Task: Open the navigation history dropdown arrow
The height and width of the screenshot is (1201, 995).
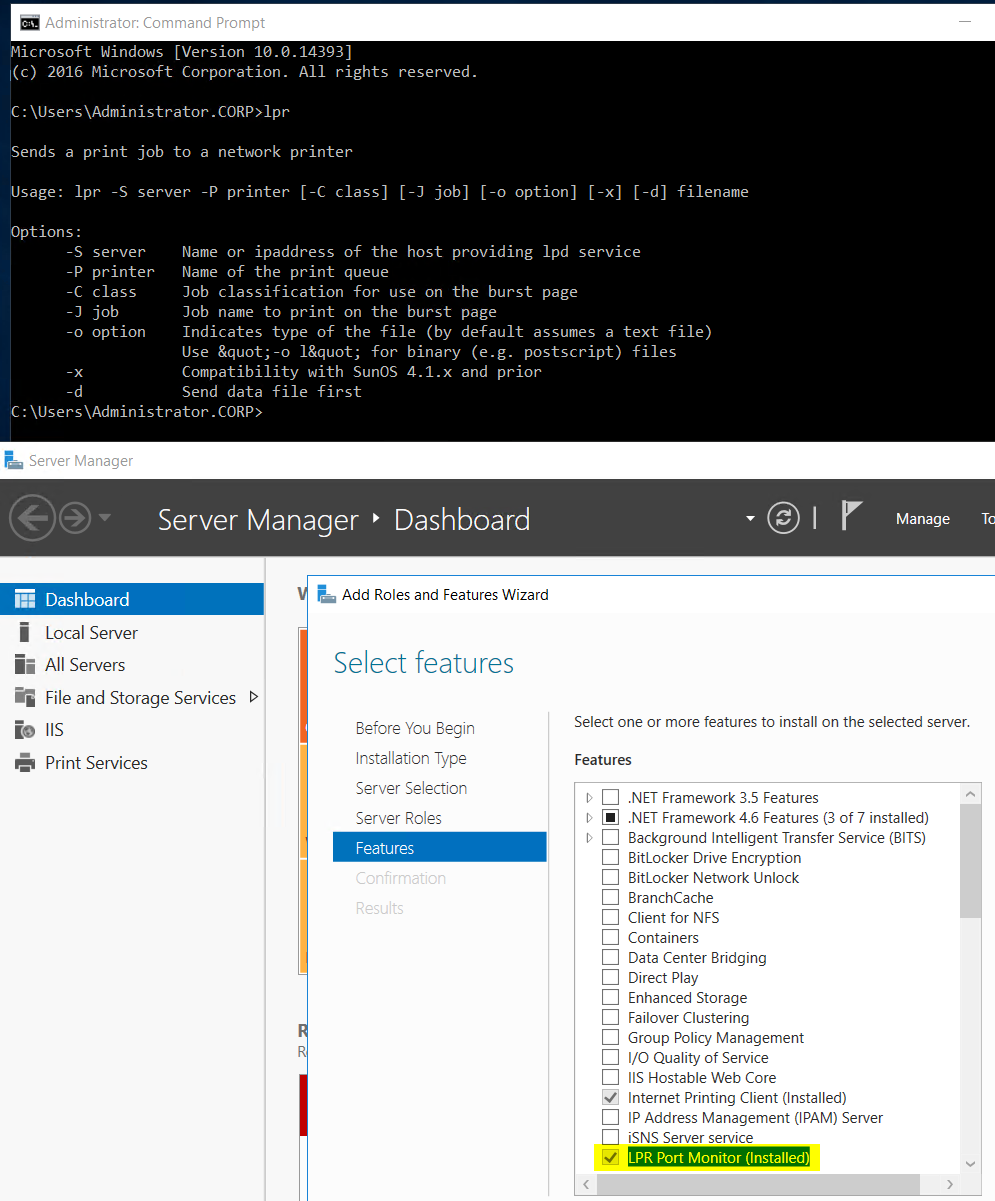Action: tap(105, 518)
